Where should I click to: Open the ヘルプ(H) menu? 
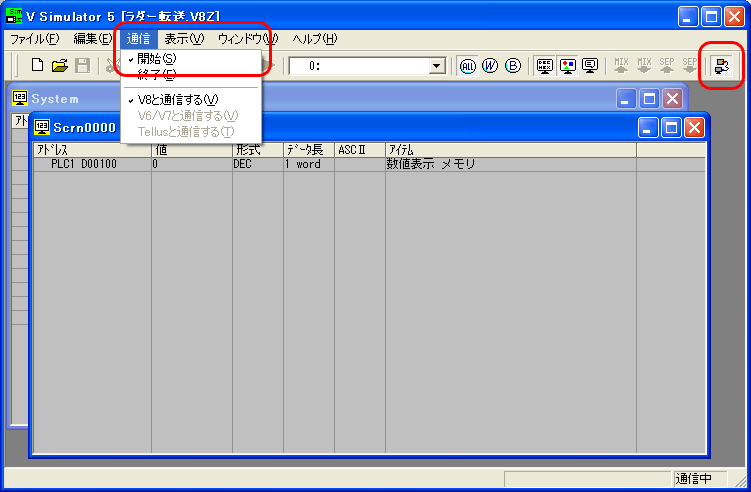click(315, 38)
